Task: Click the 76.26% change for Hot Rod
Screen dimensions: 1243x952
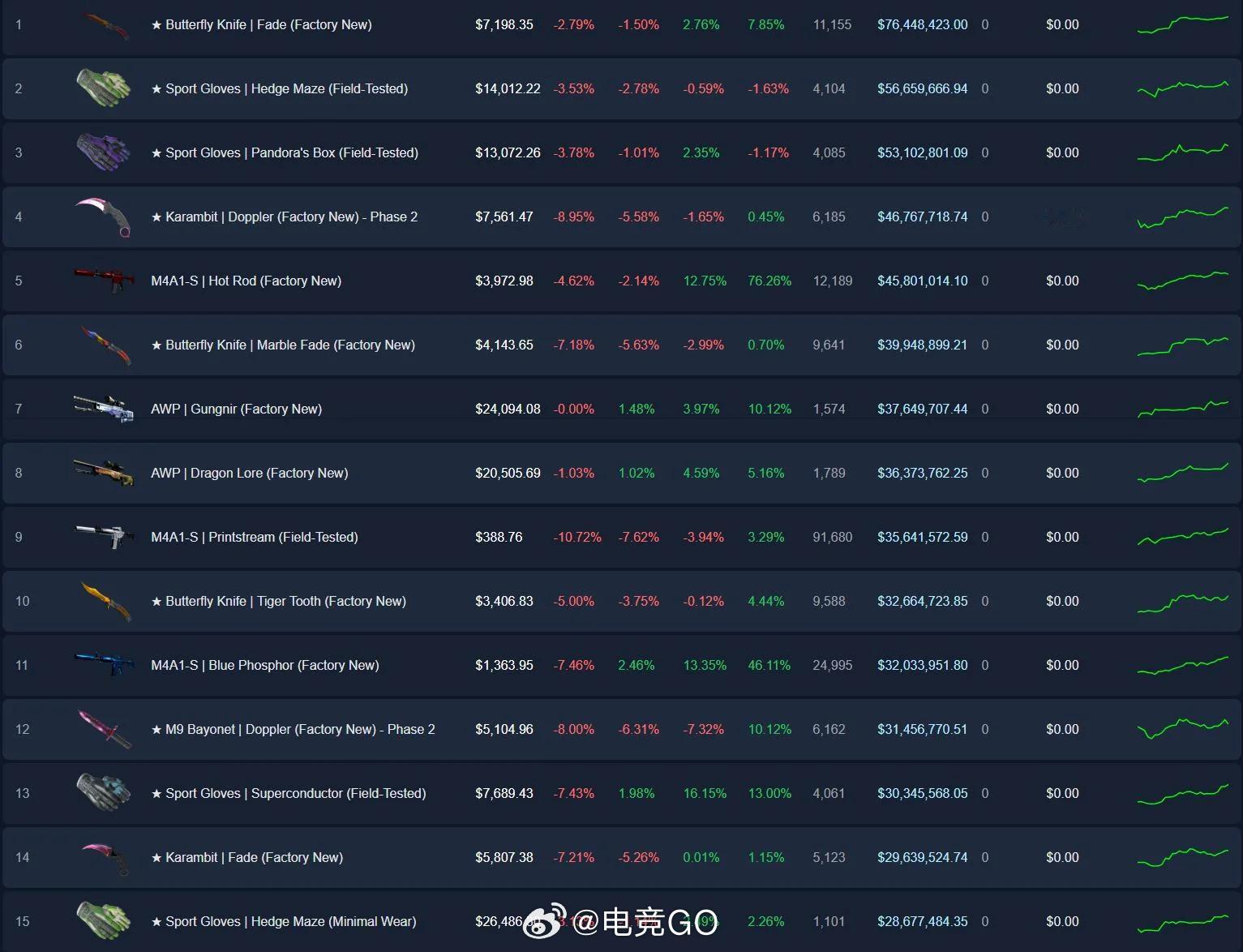Action: pyautogui.click(x=769, y=281)
